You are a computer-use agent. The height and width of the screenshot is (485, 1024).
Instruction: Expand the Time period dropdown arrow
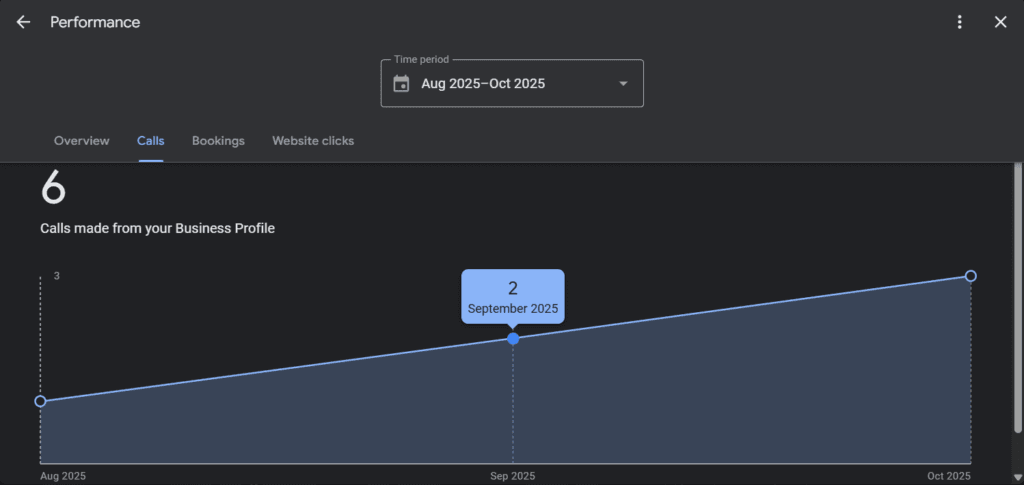pos(623,84)
